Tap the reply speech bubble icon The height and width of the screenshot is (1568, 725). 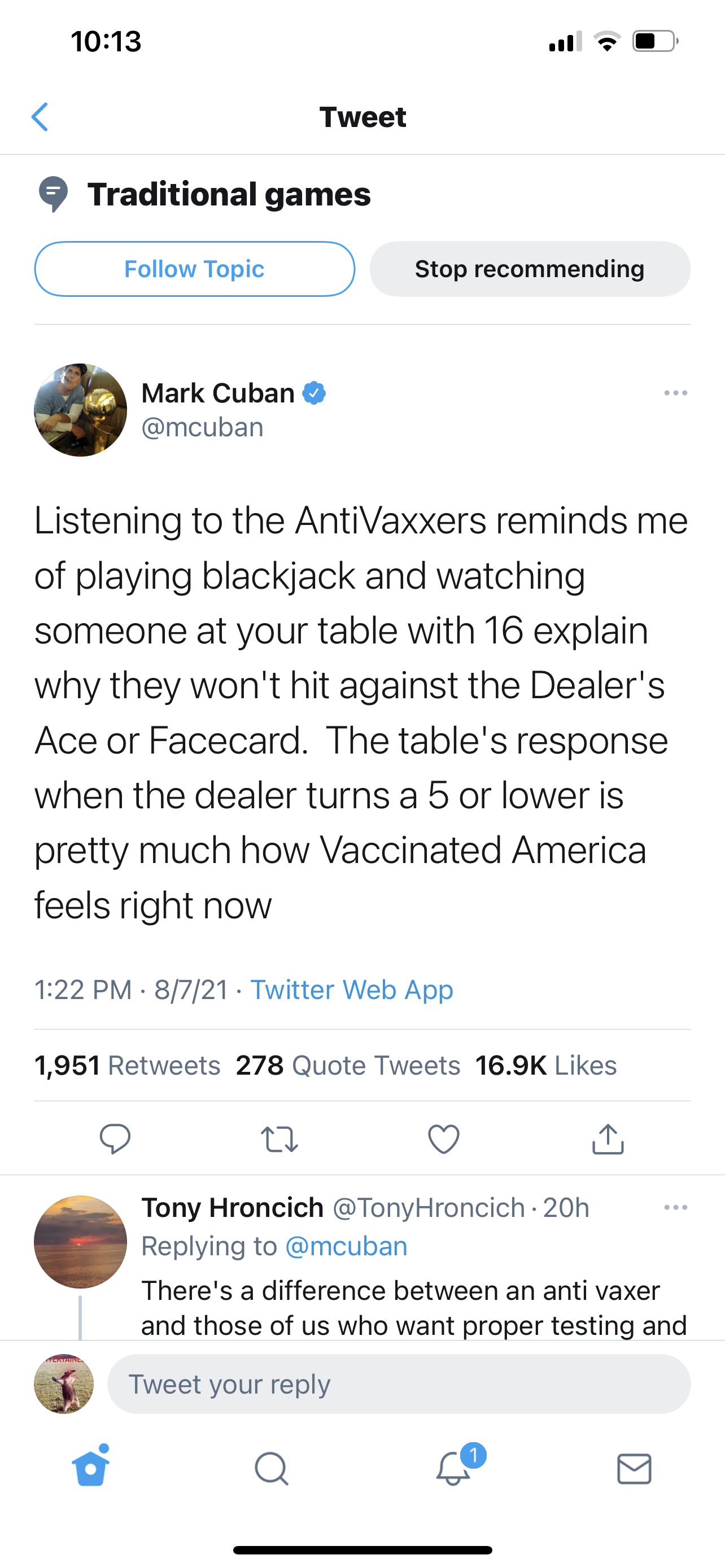coord(115,1138)
